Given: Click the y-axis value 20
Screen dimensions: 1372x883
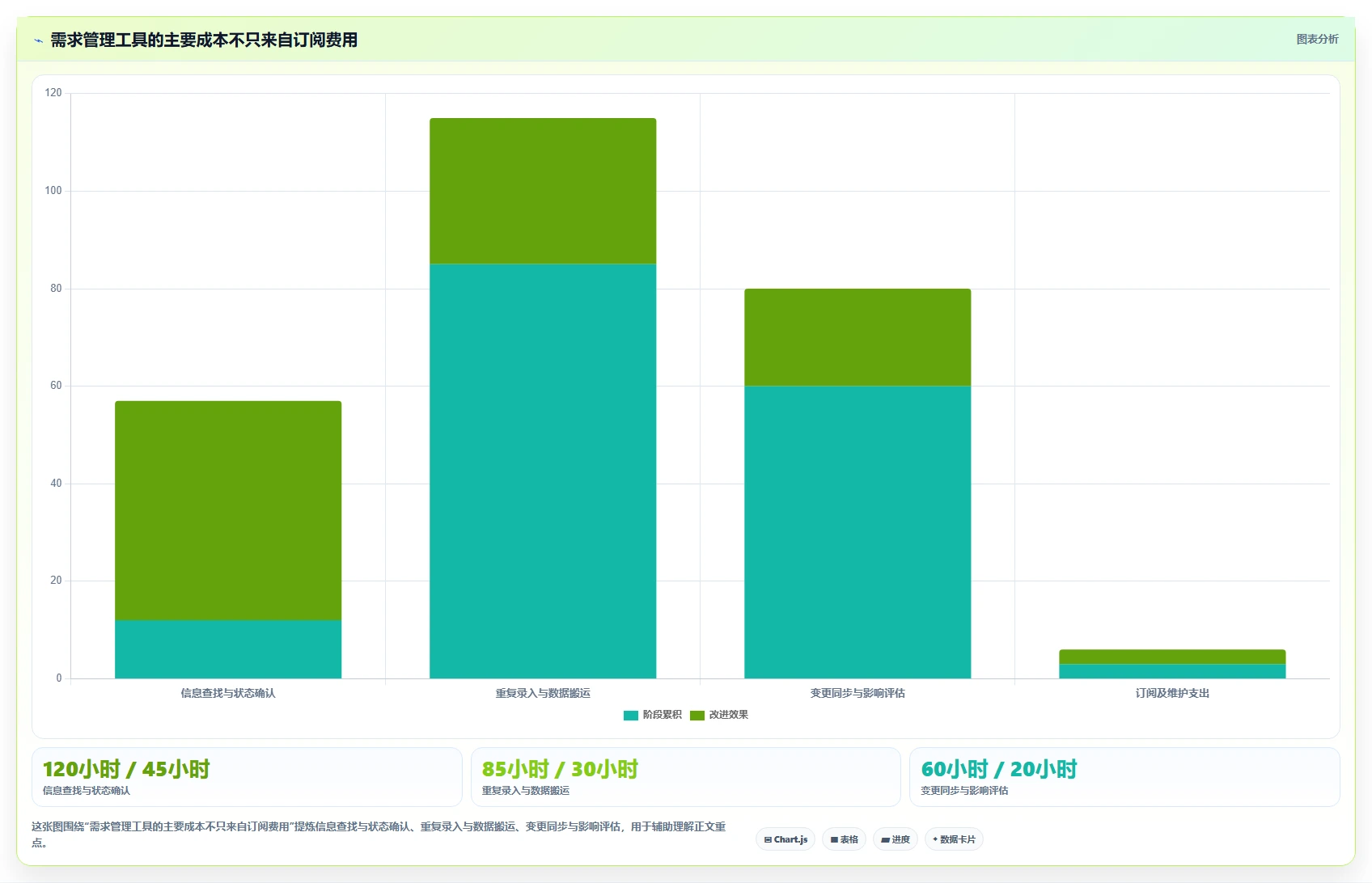Looking at the screenshot, I should [56, 581].
